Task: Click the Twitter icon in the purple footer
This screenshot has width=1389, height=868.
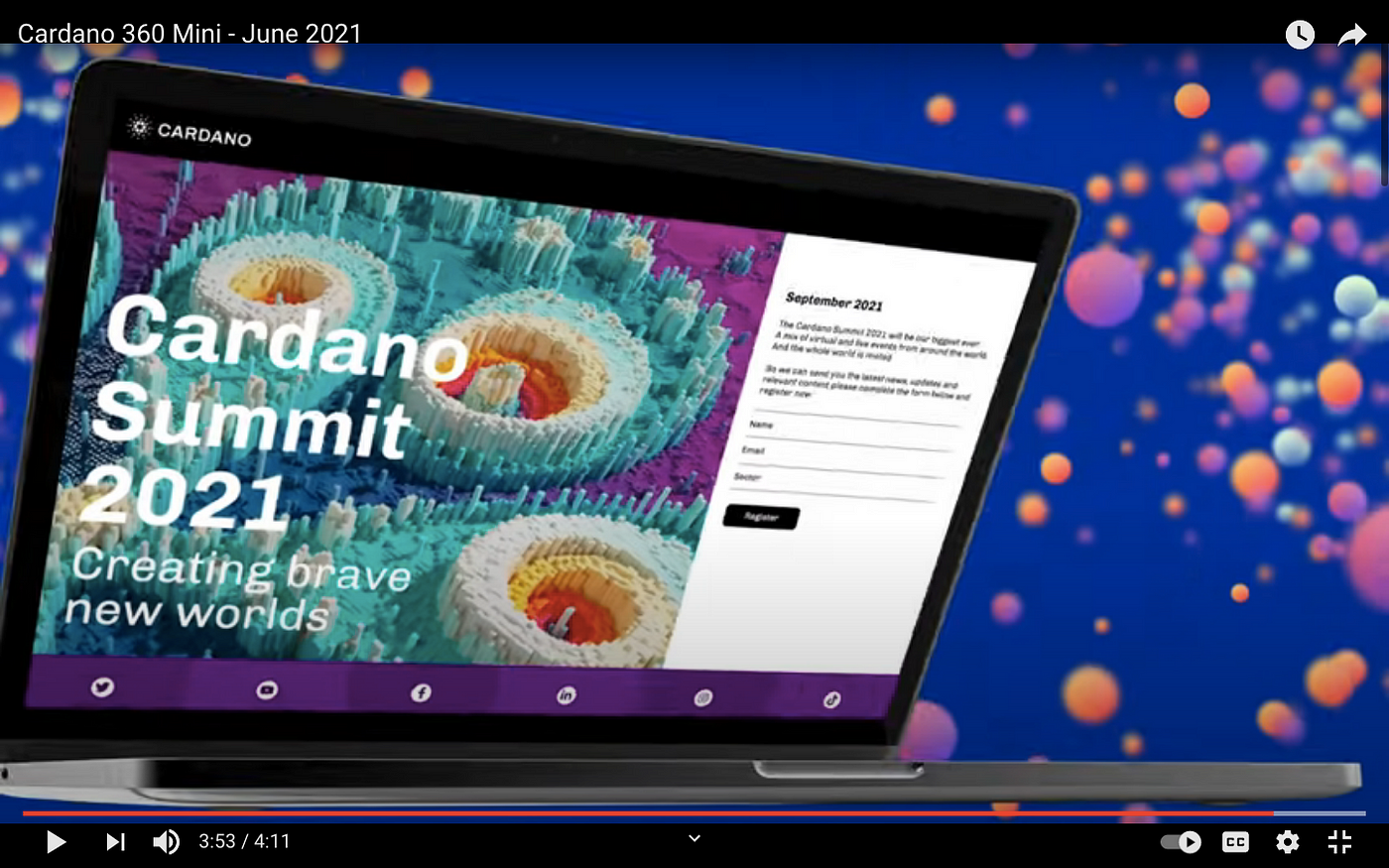Action: click(x=102, y=686)
